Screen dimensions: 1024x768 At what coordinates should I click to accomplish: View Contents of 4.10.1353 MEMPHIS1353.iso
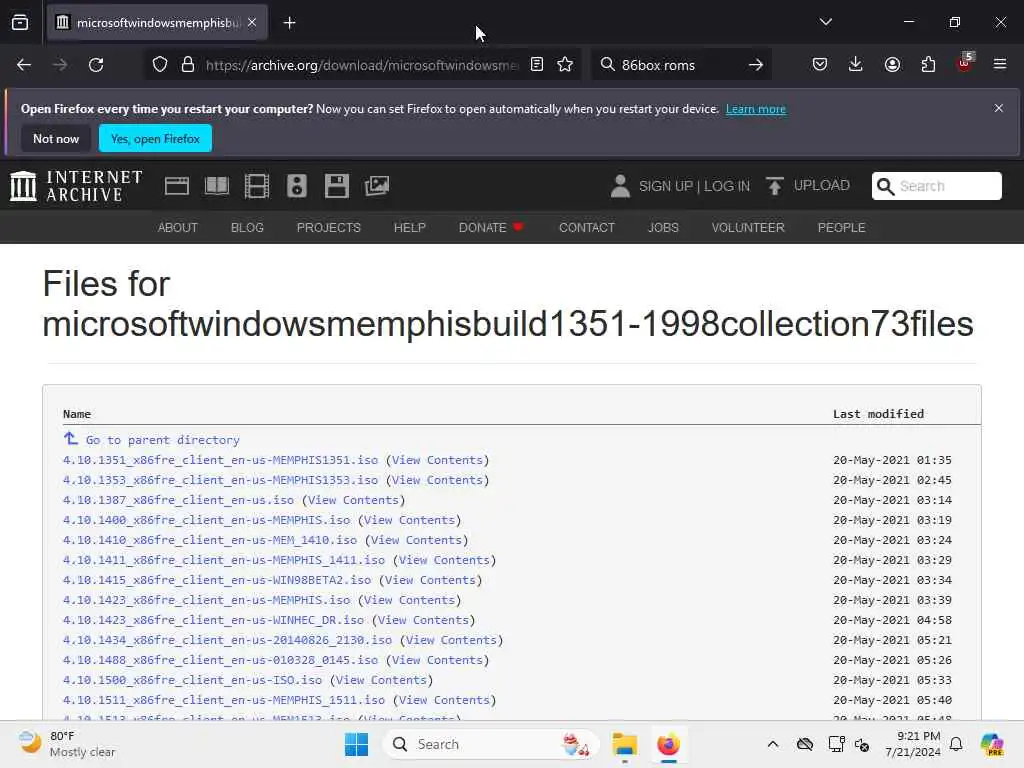point(438,480)
